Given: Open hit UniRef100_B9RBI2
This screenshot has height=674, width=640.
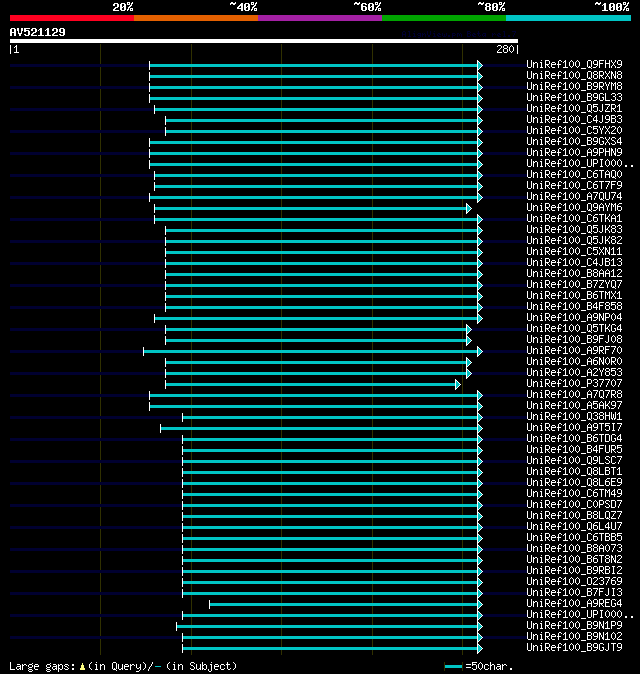Looking at the screenshot, I should [x=574, y=571].
